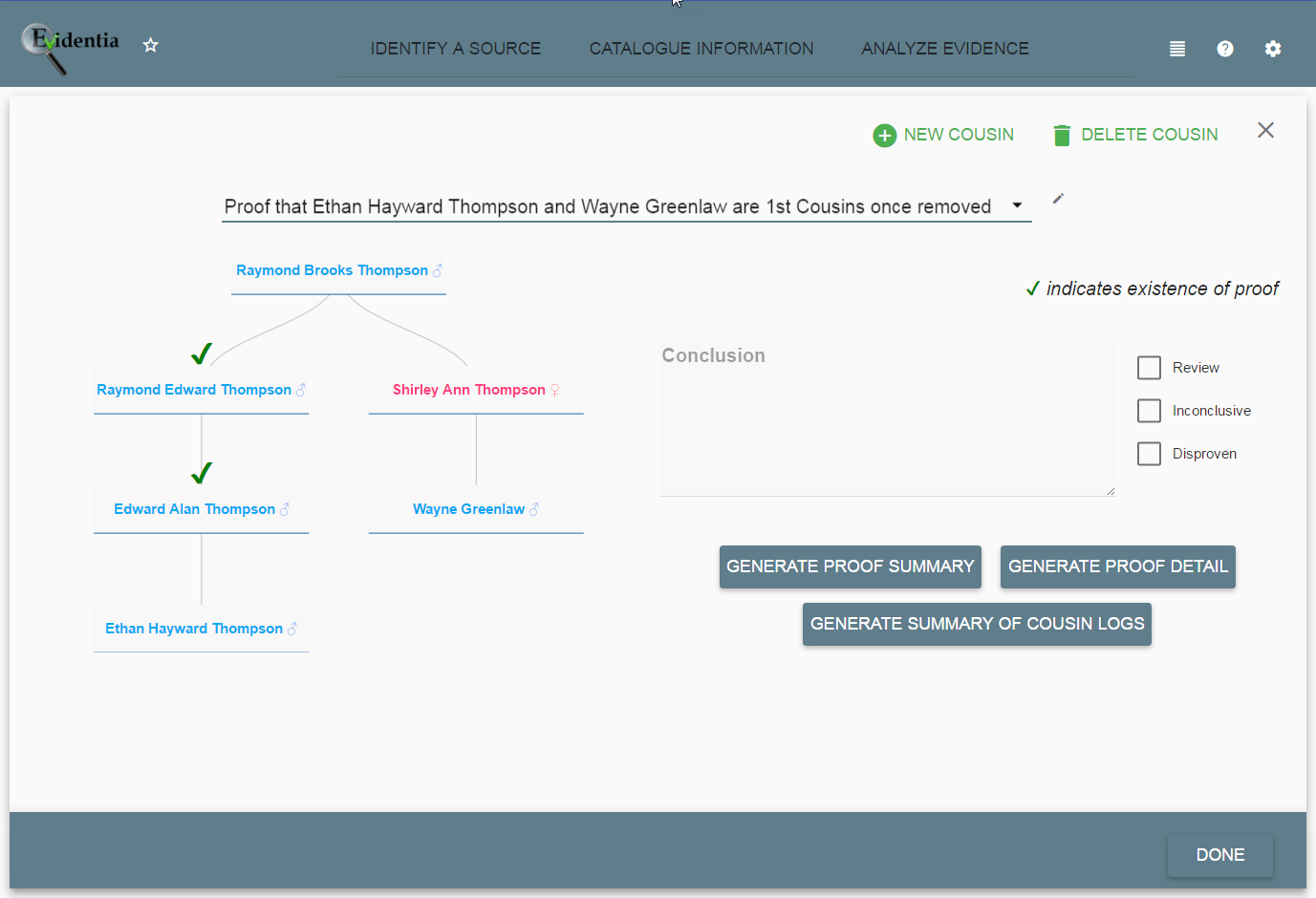Image resolution: width=1316 pixels, height=898 pixels.
Task: Click the Delete Cousin label
Action: pos(1150,135)
